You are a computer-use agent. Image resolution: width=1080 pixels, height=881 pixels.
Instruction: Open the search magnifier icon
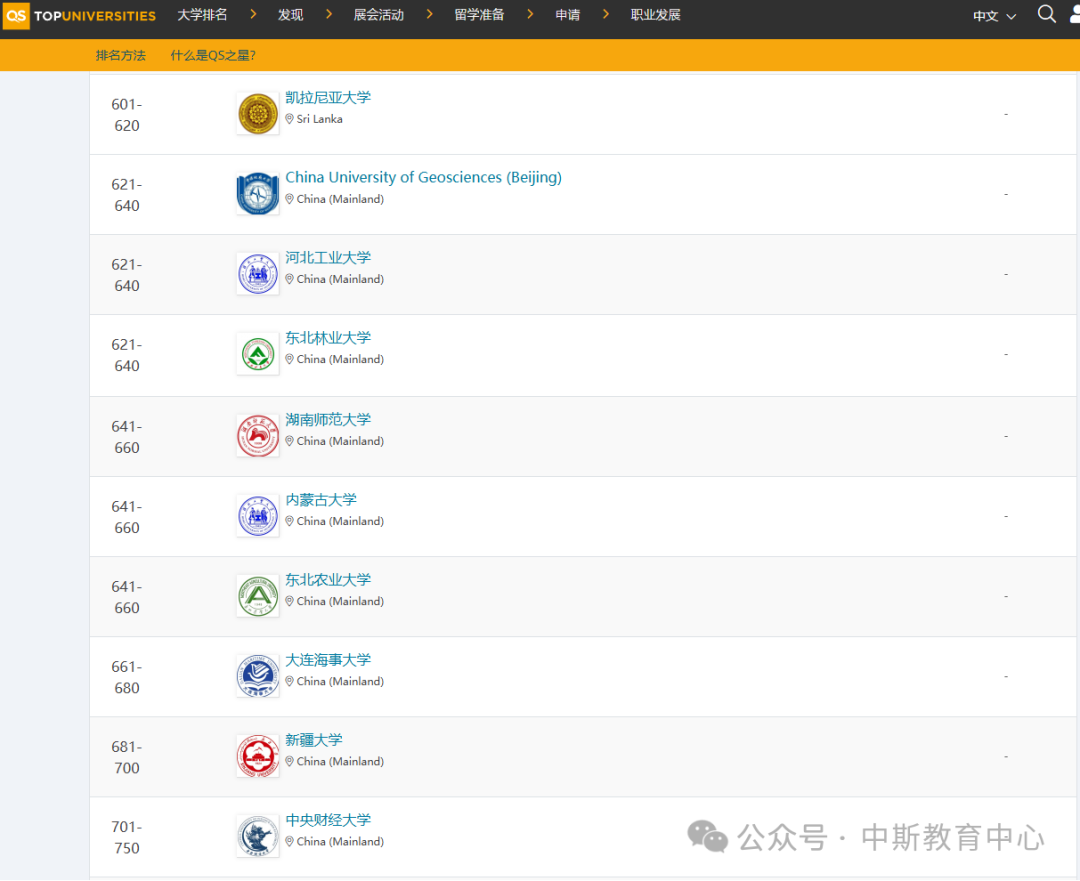click(x=1046, y=14)
